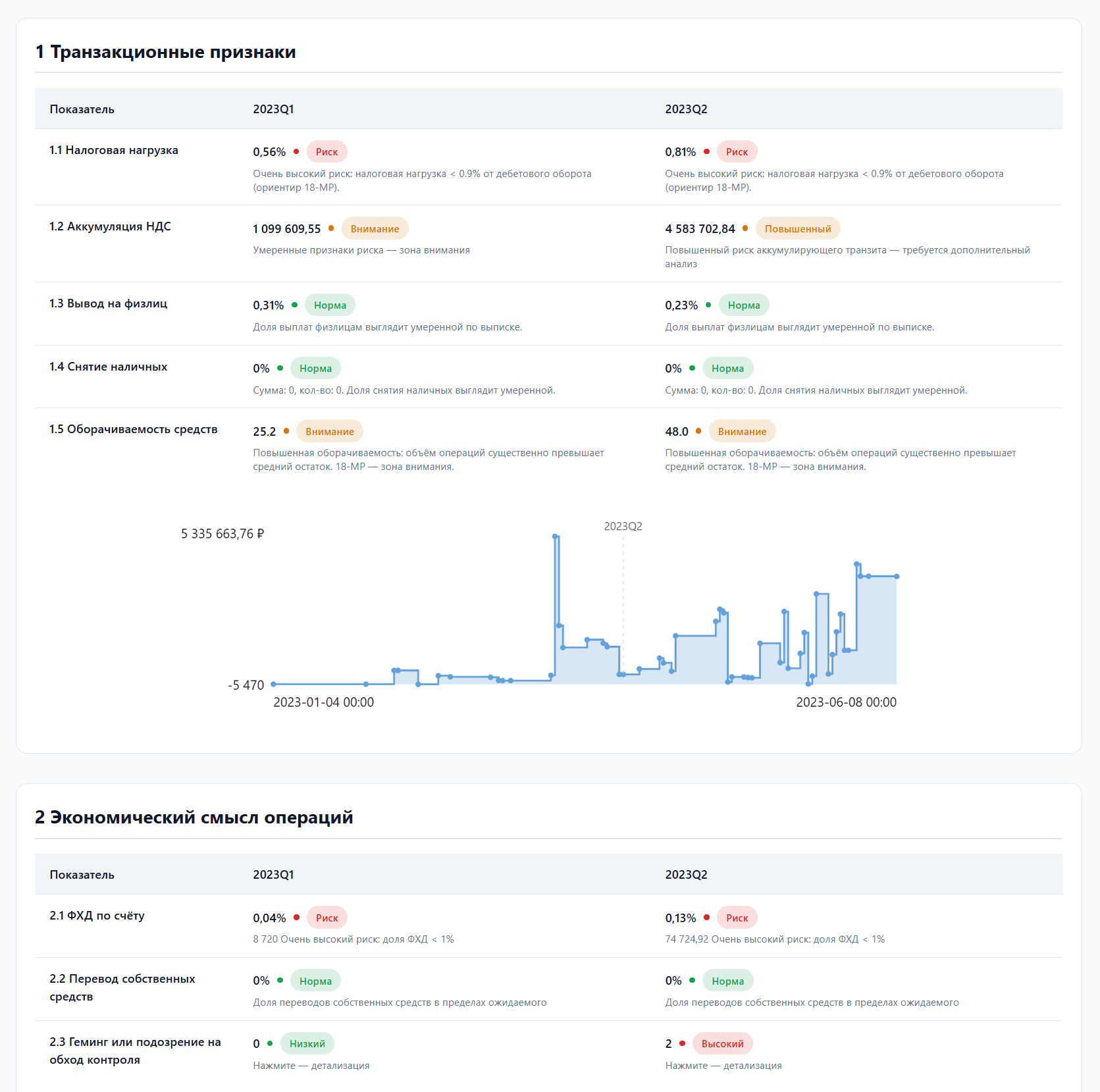This screenshot has width=1100, height=1092.
Task: Click the orange dot next to 1 099 609,55
Action: click(331, 228)
